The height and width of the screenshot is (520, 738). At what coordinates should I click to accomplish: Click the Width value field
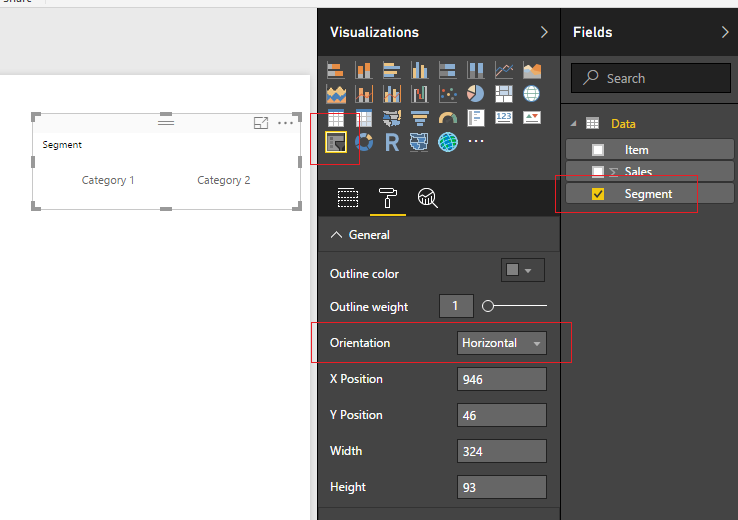click(502, 451)
